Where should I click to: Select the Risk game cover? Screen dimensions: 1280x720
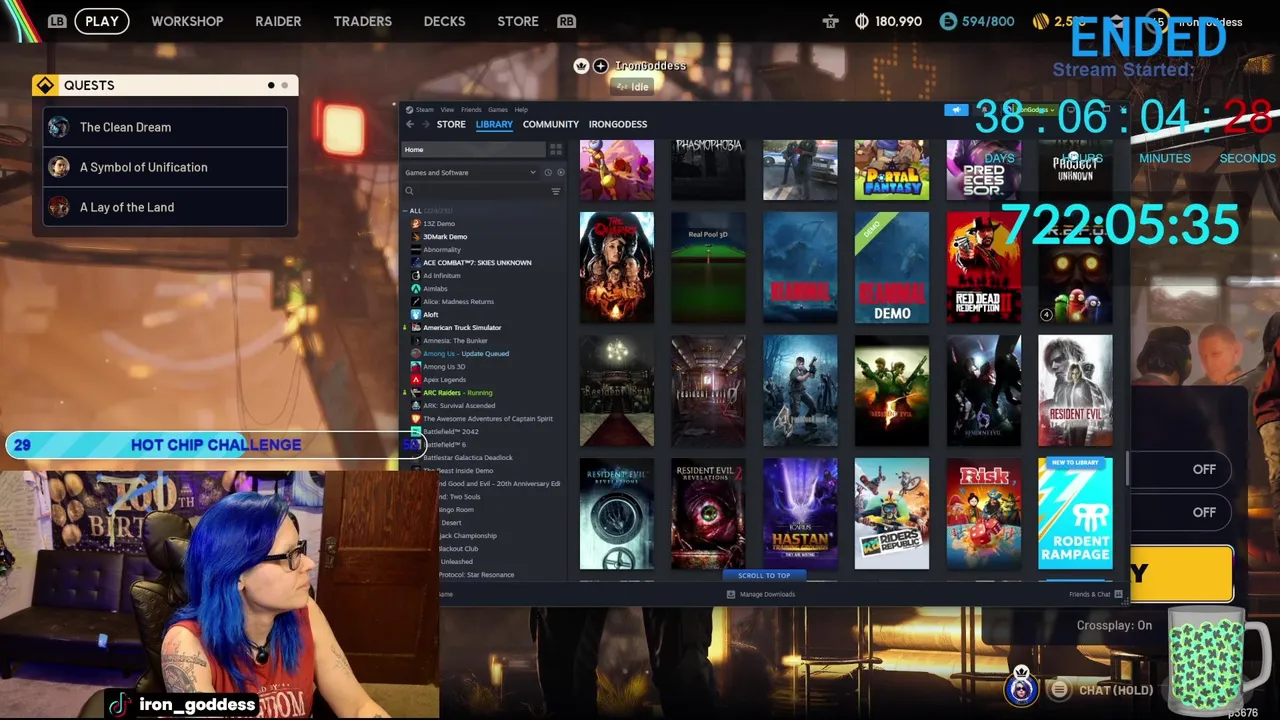pos(984,513)
